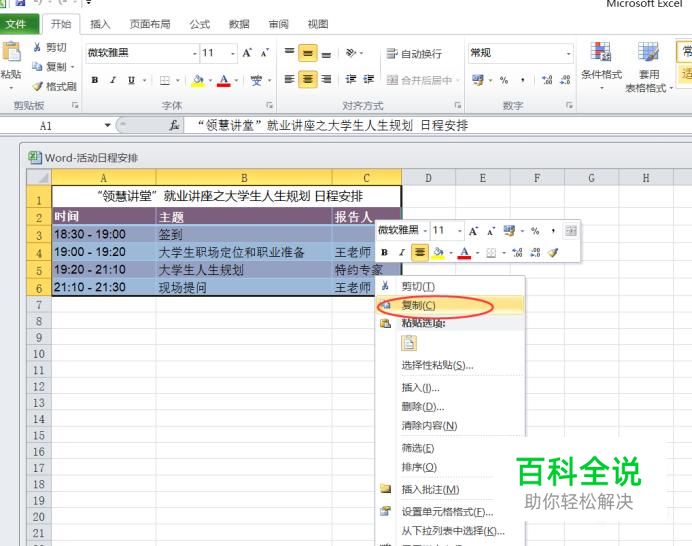The height and width of the screenshot is (546, 692).
Task: Click the phonetic guide 变 icon
Action: tap(256, 80)
